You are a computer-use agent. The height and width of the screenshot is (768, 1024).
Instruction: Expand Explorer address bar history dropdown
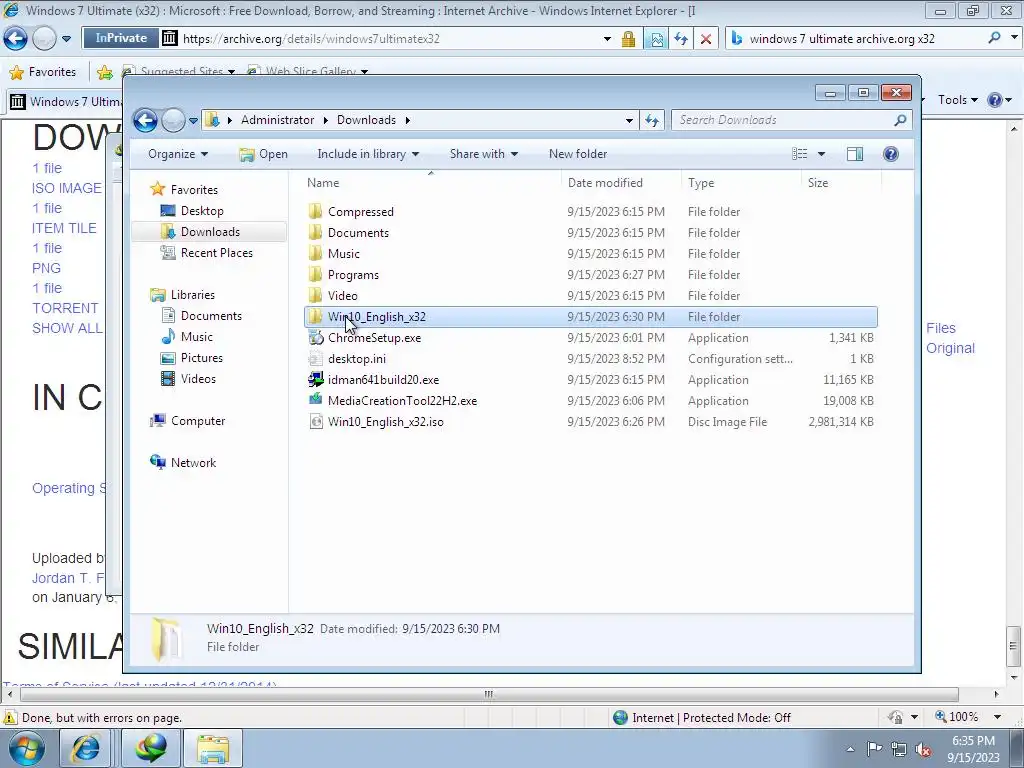coord(629,120)
